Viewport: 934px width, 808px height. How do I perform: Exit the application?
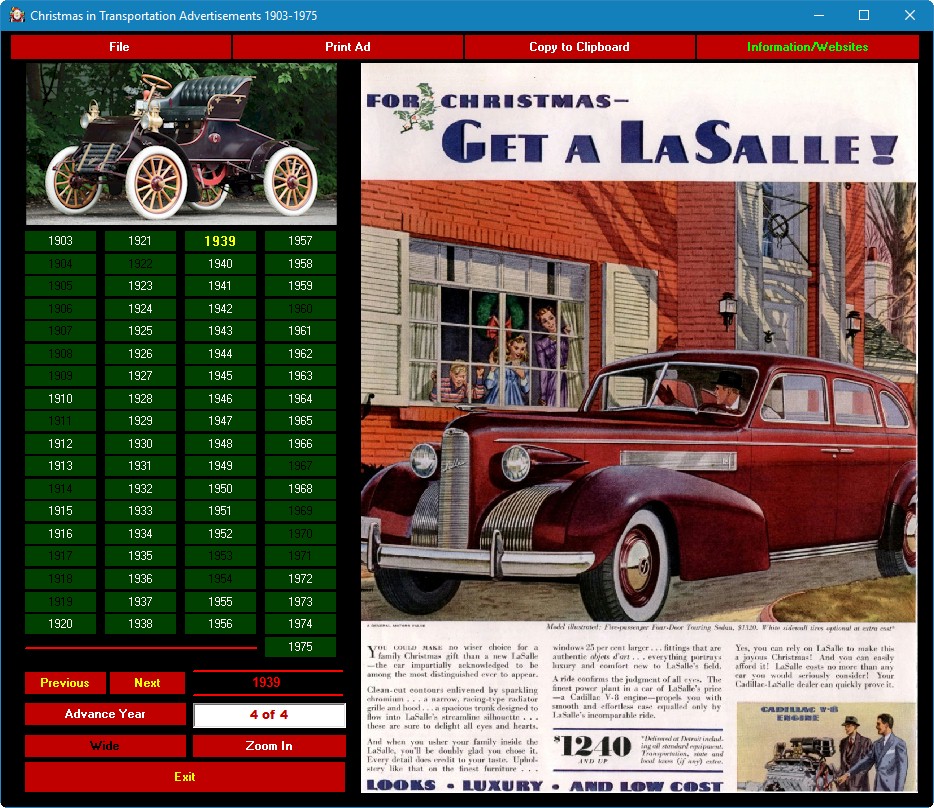click(x=185, y=777)
